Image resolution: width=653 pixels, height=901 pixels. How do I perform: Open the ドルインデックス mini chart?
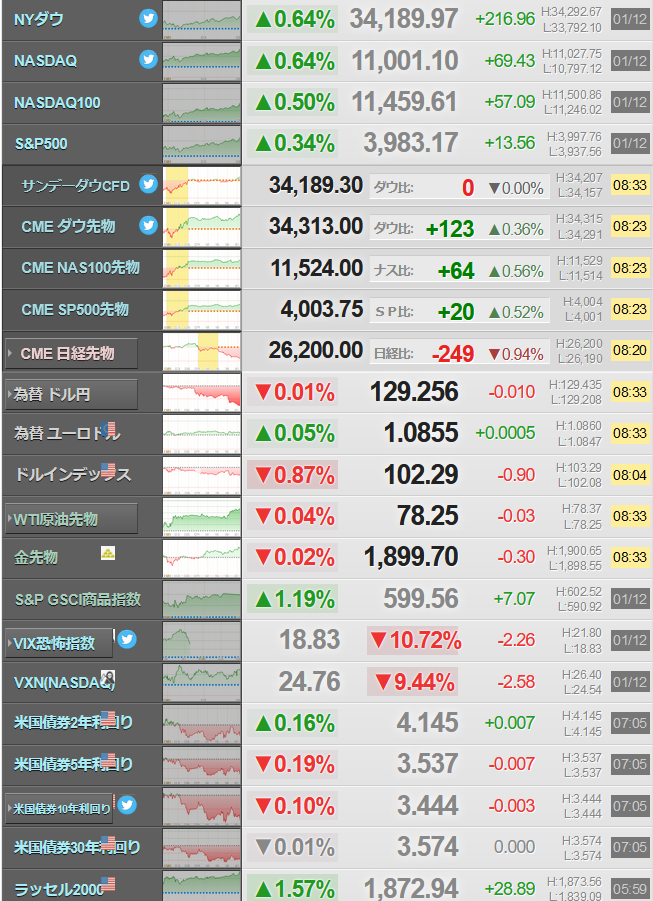pyautogui.click(x=202, y=475)
